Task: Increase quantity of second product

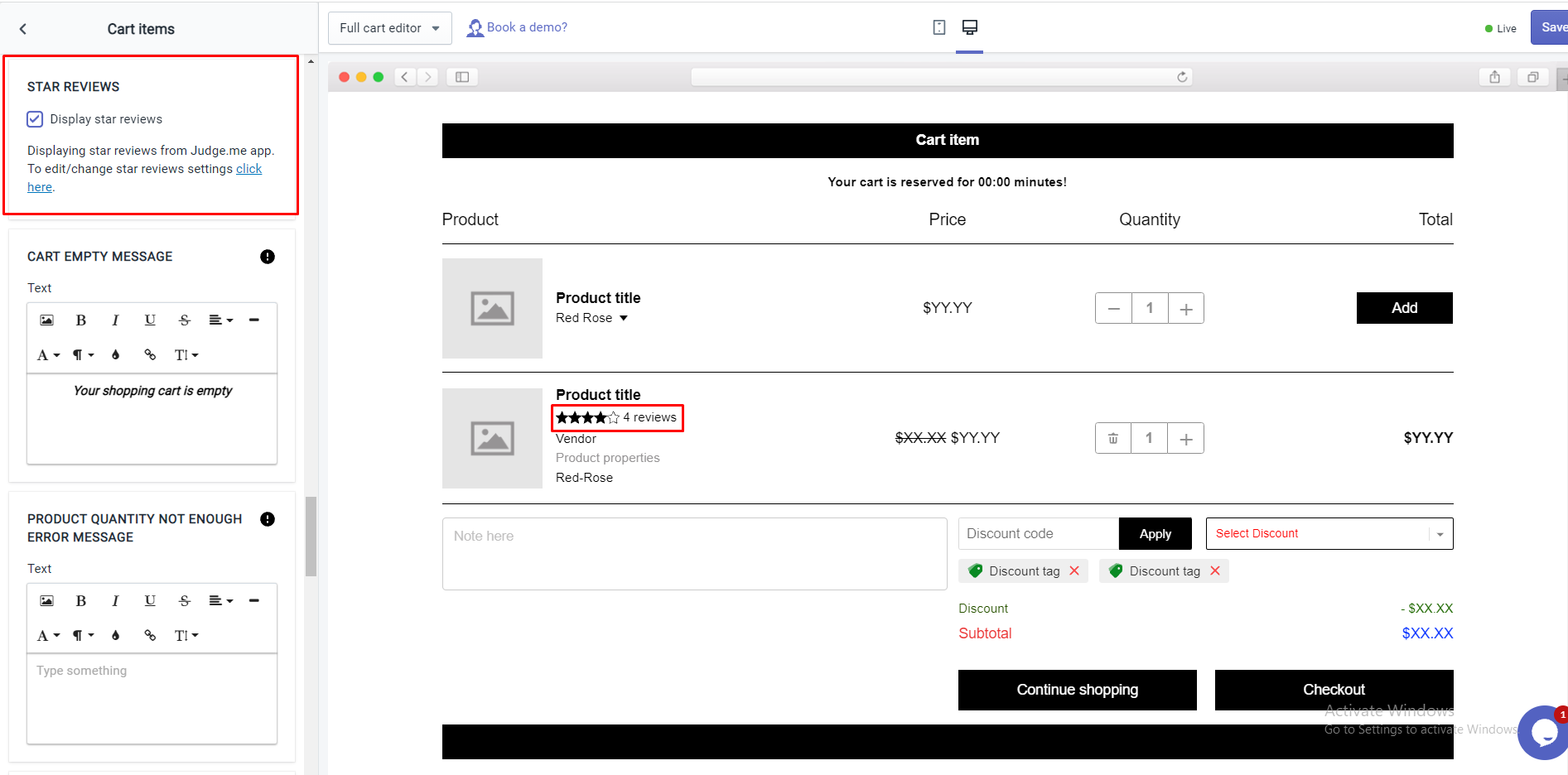Action: point(1186,438)
